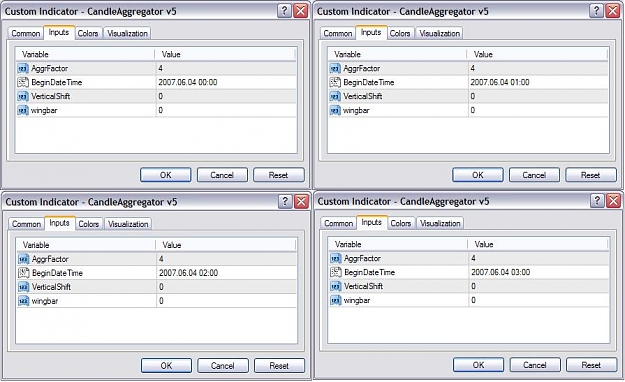Image resolution: width=625 pixels, height=382 pixels.
Task: Select the value 2007.06.04 00:00
Action: click(188, 83)
